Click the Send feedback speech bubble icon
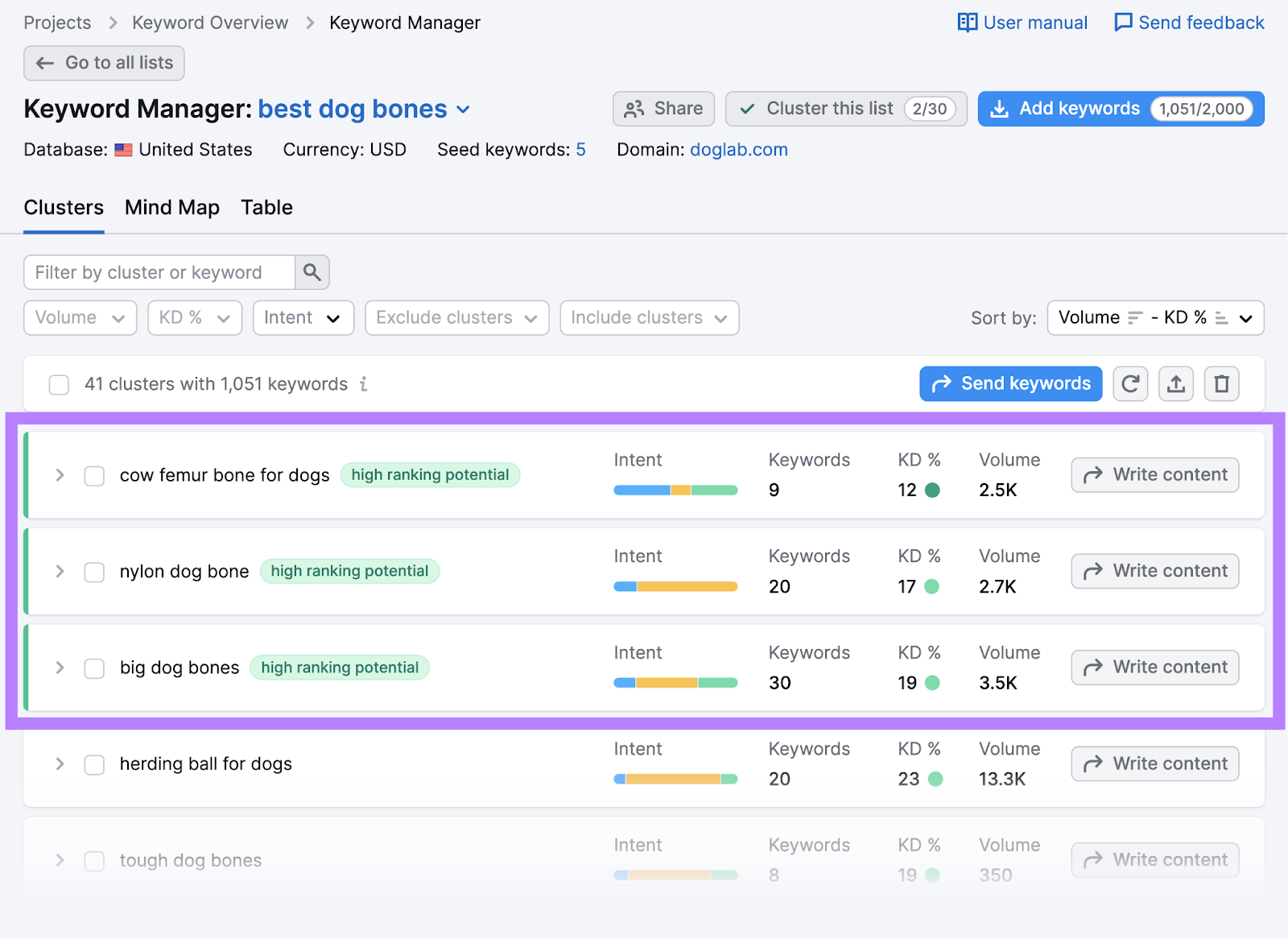This screenshot has width=1288, height=939. pos(1122,23)
